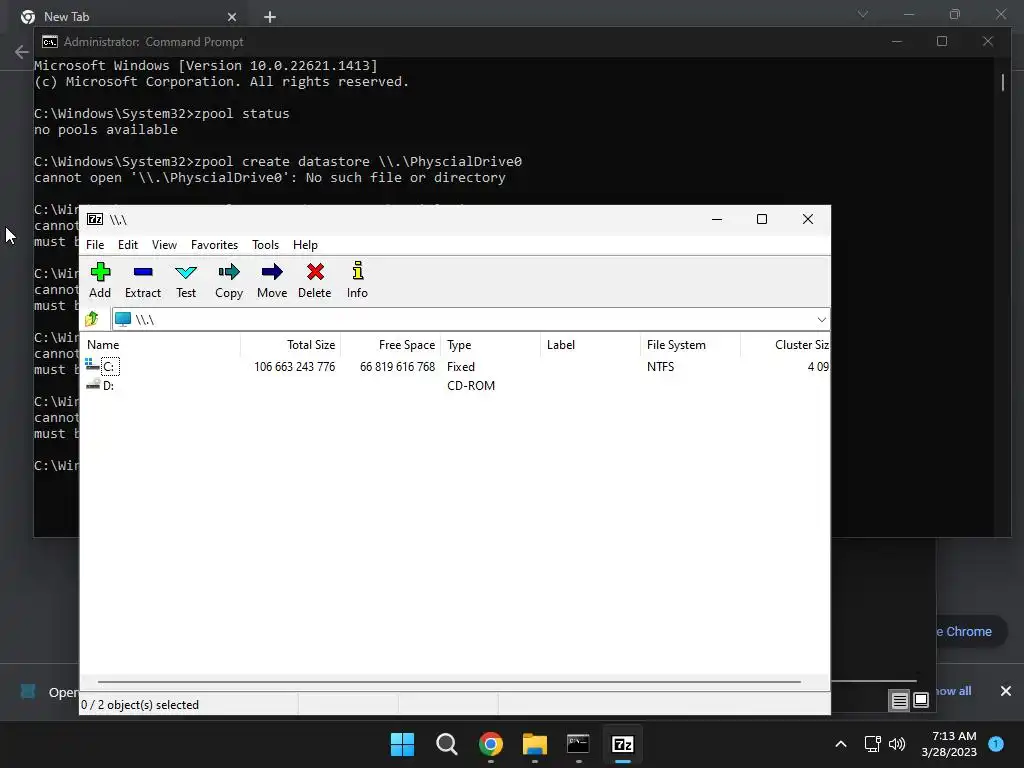
Task: Sort by the Label column header
Action: [x=590, y=345]
